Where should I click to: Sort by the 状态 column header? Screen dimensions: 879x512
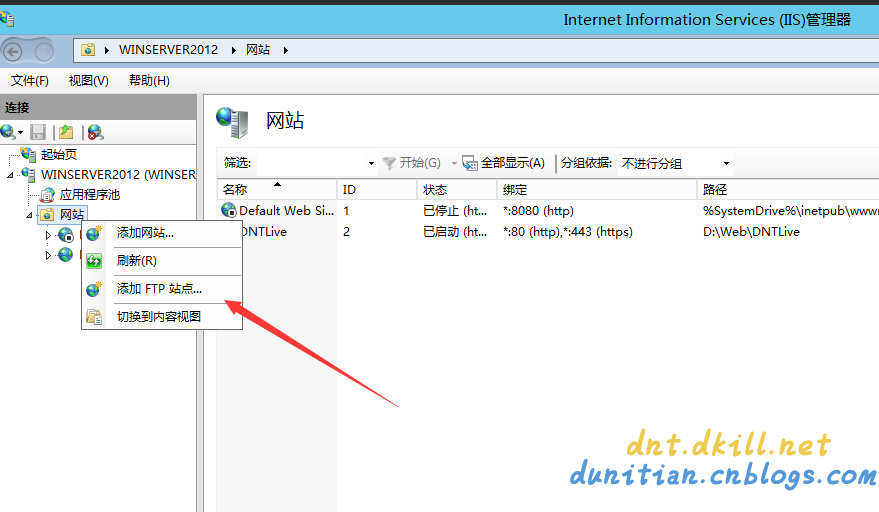[x=457, y=190]
